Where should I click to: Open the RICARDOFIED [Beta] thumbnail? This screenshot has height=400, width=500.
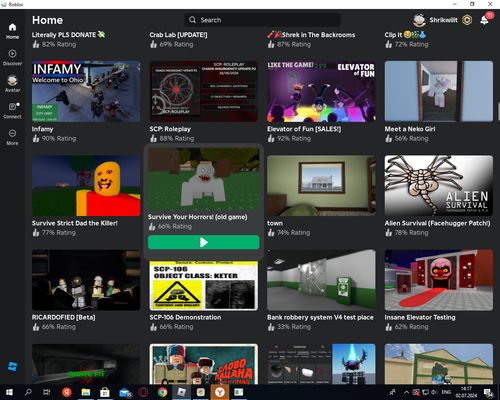pos(86,280)
